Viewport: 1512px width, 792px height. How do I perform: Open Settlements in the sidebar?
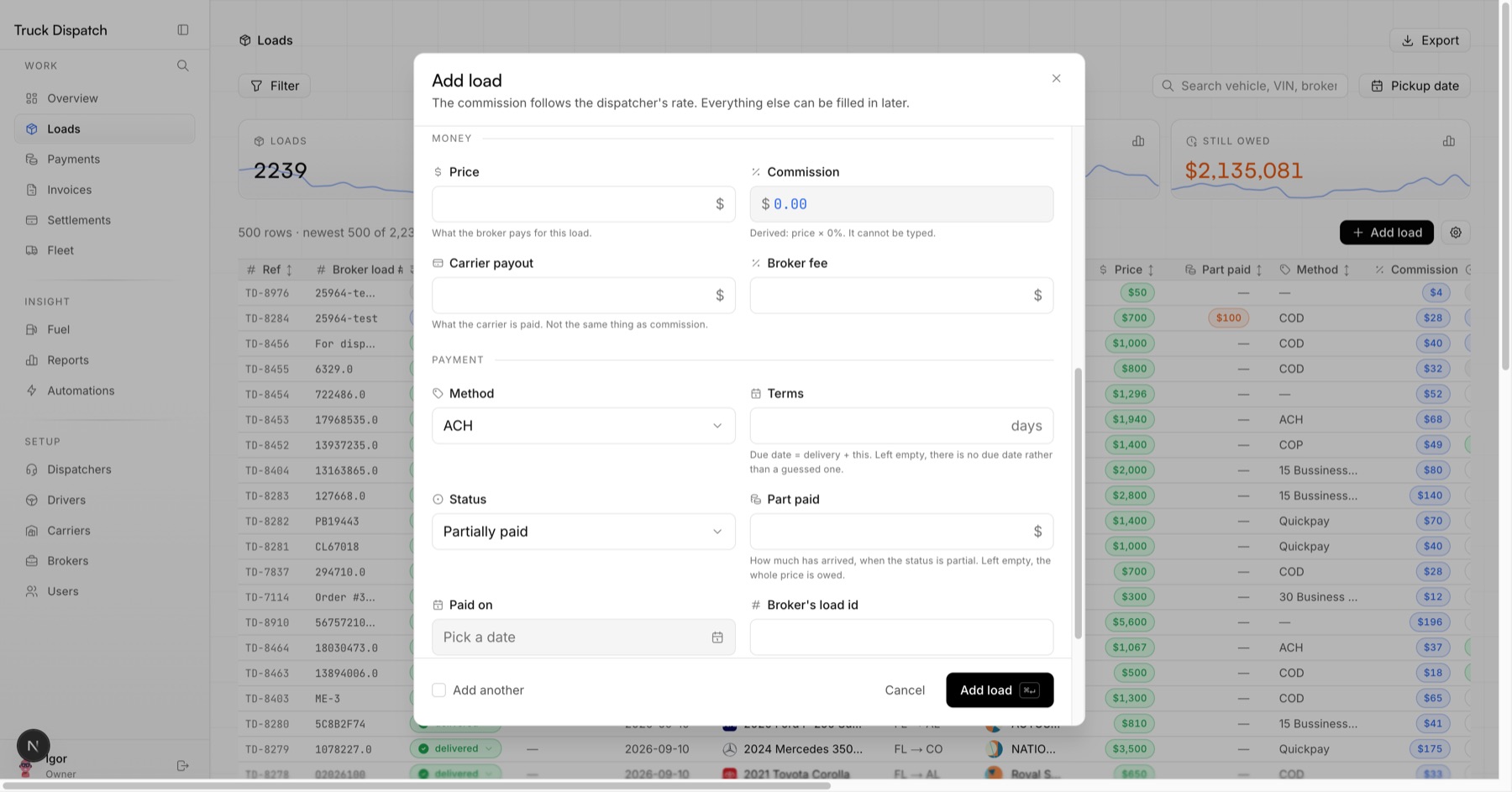105,220
